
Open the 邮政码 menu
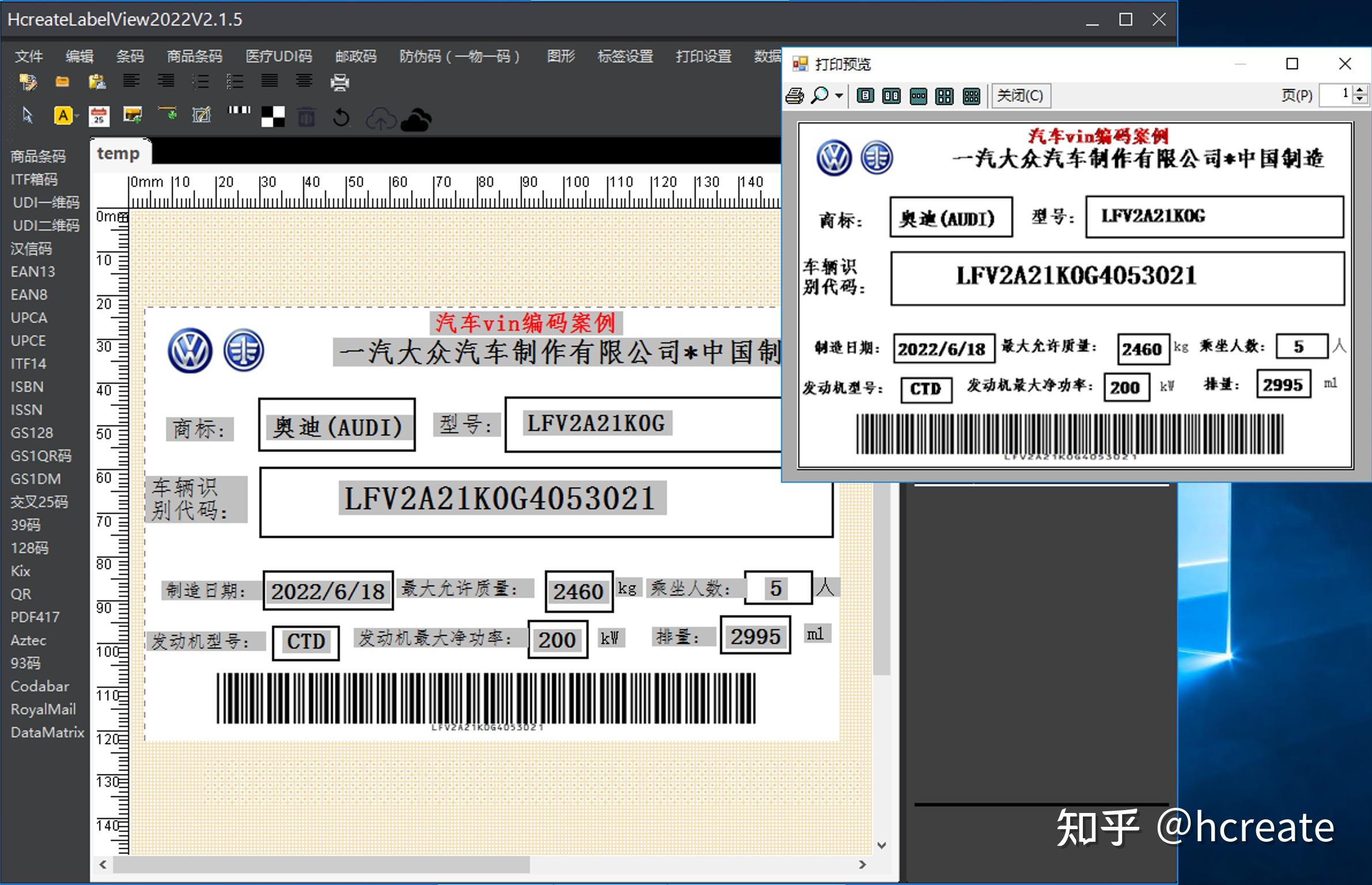(356, 56)
